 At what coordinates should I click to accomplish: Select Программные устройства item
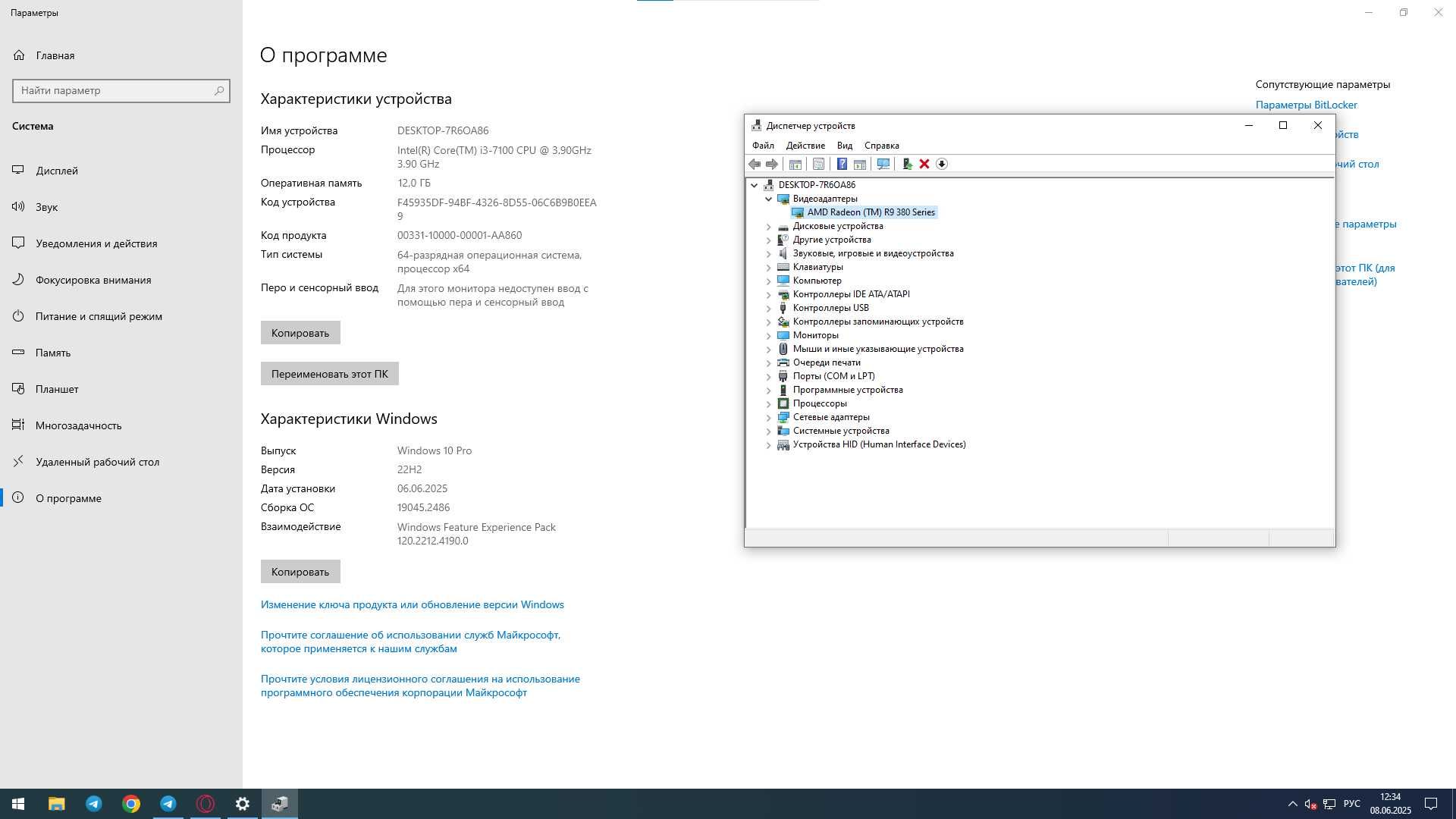(x=847, y=390)
